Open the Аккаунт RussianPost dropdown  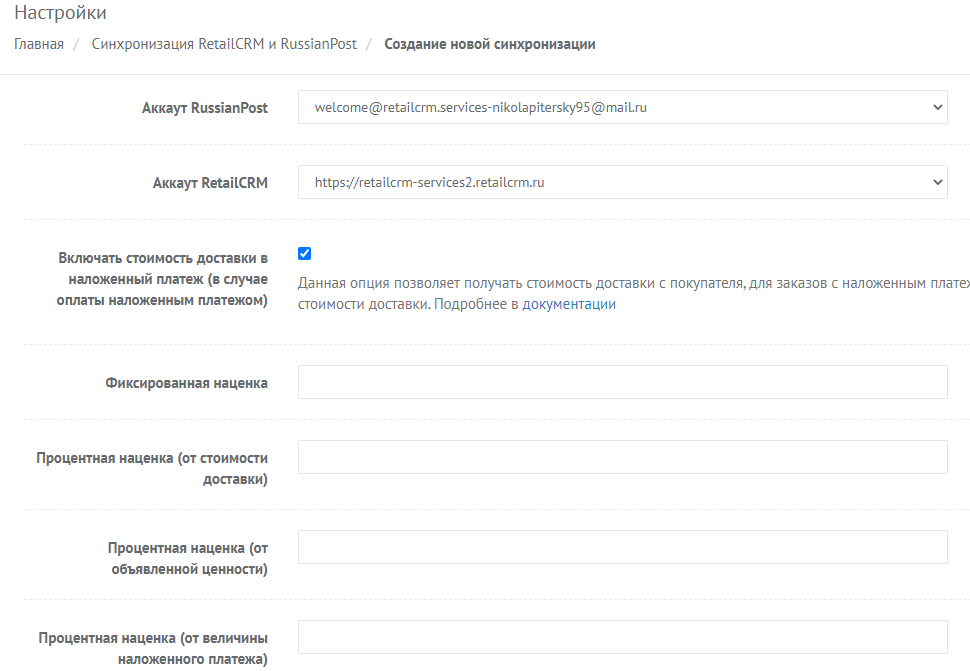coord(622,107)
